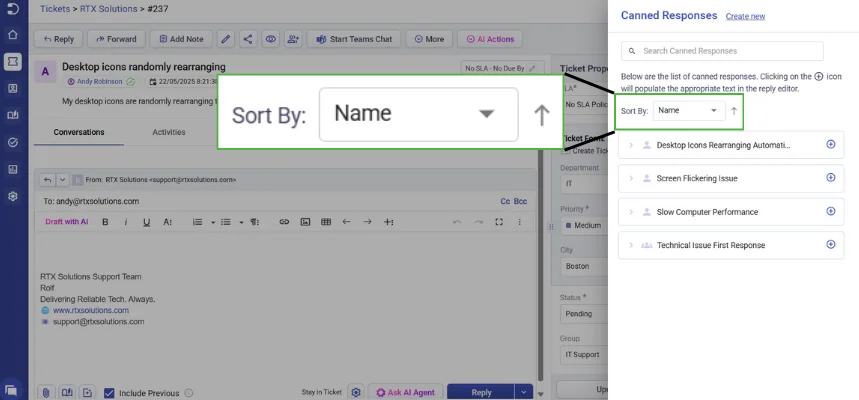
Task: Open the chat bubble icon at sidebar bottom
Action: click(x=12, y=390)
